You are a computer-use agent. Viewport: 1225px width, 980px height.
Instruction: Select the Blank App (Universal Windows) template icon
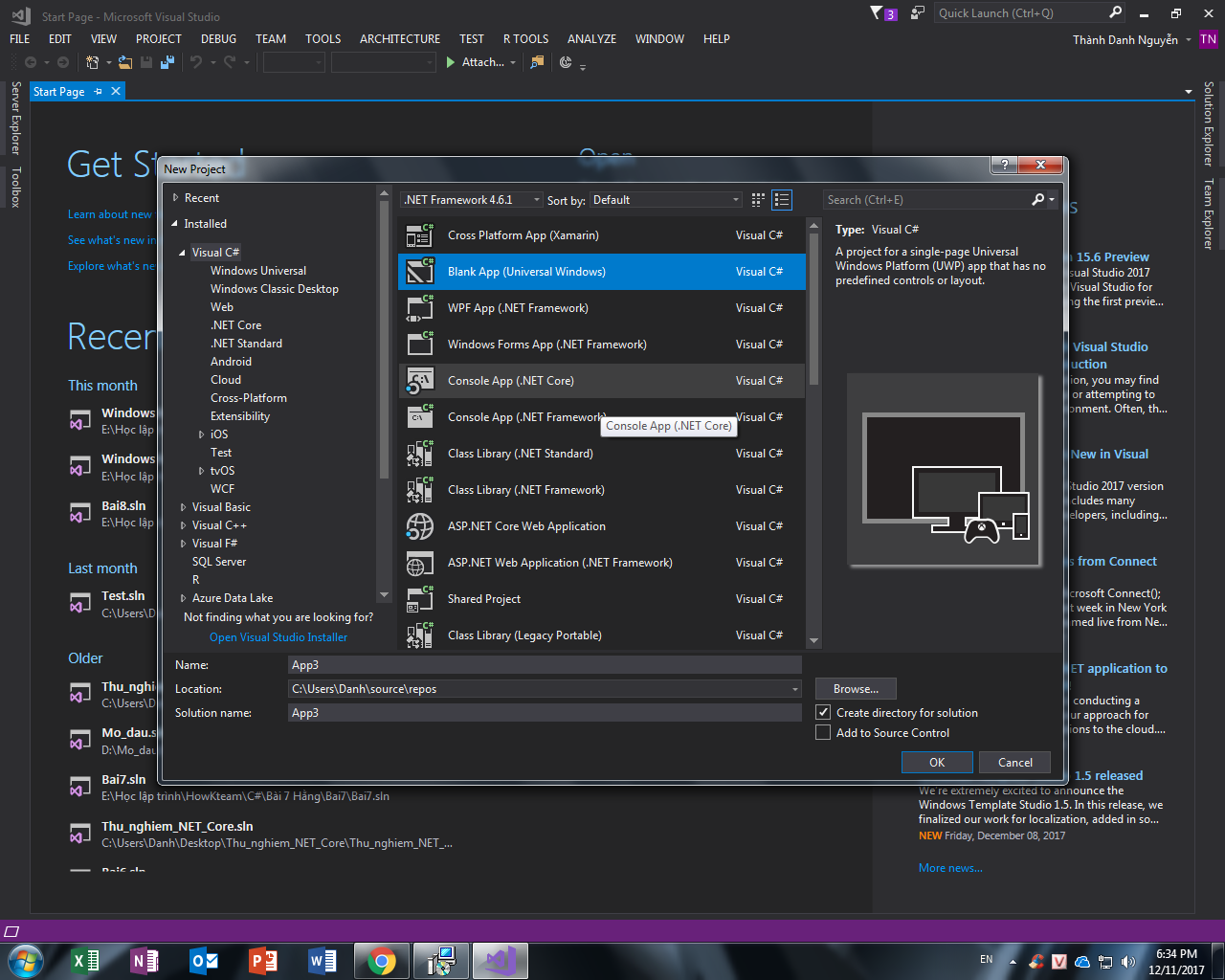[419, 272]
